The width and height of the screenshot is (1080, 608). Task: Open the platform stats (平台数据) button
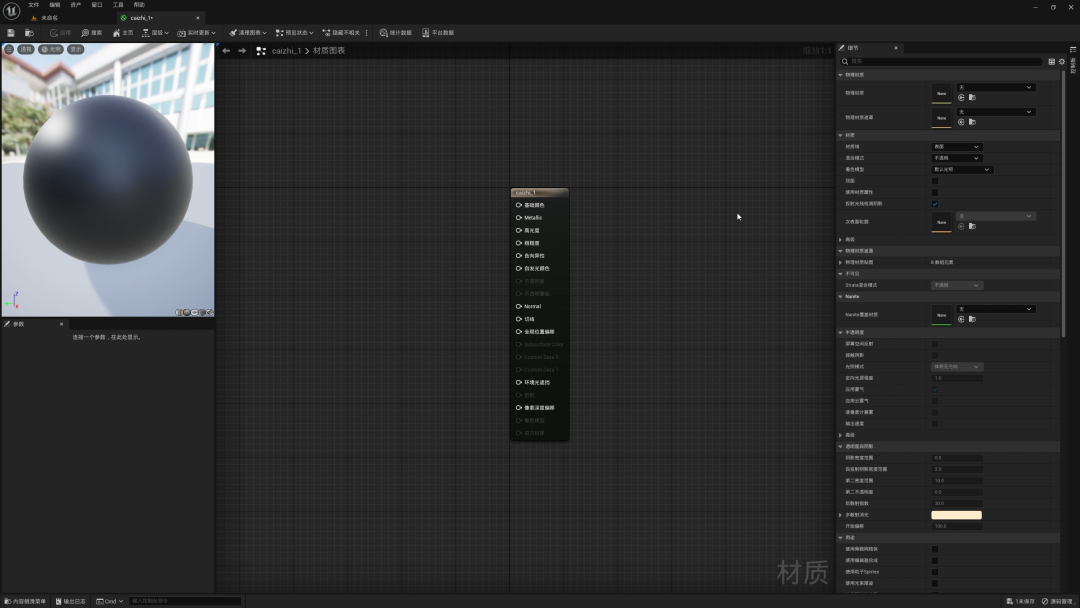438,32
